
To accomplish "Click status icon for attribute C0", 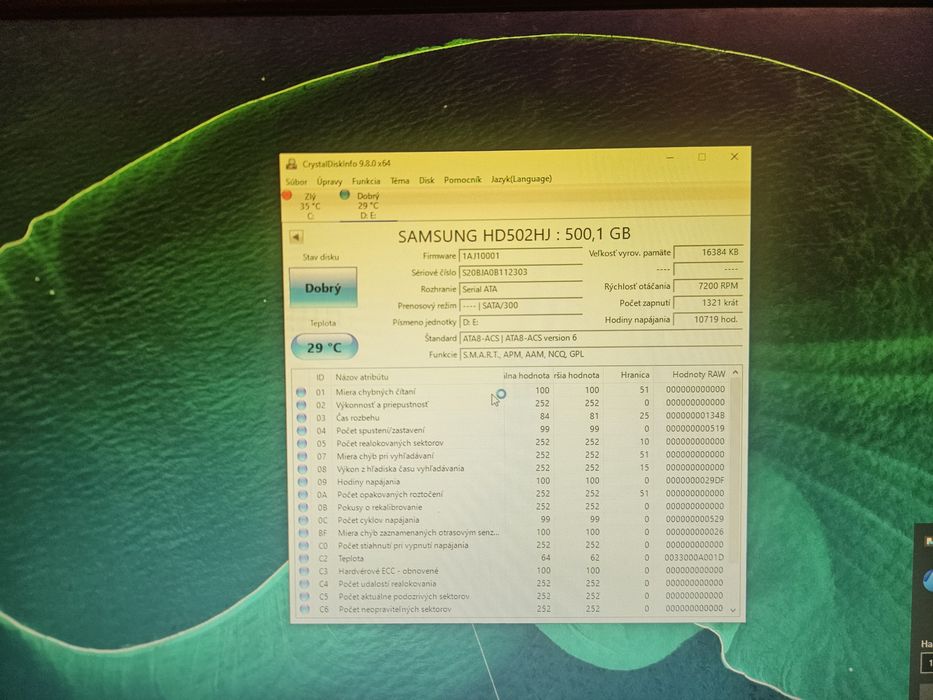I will (303, 546).
